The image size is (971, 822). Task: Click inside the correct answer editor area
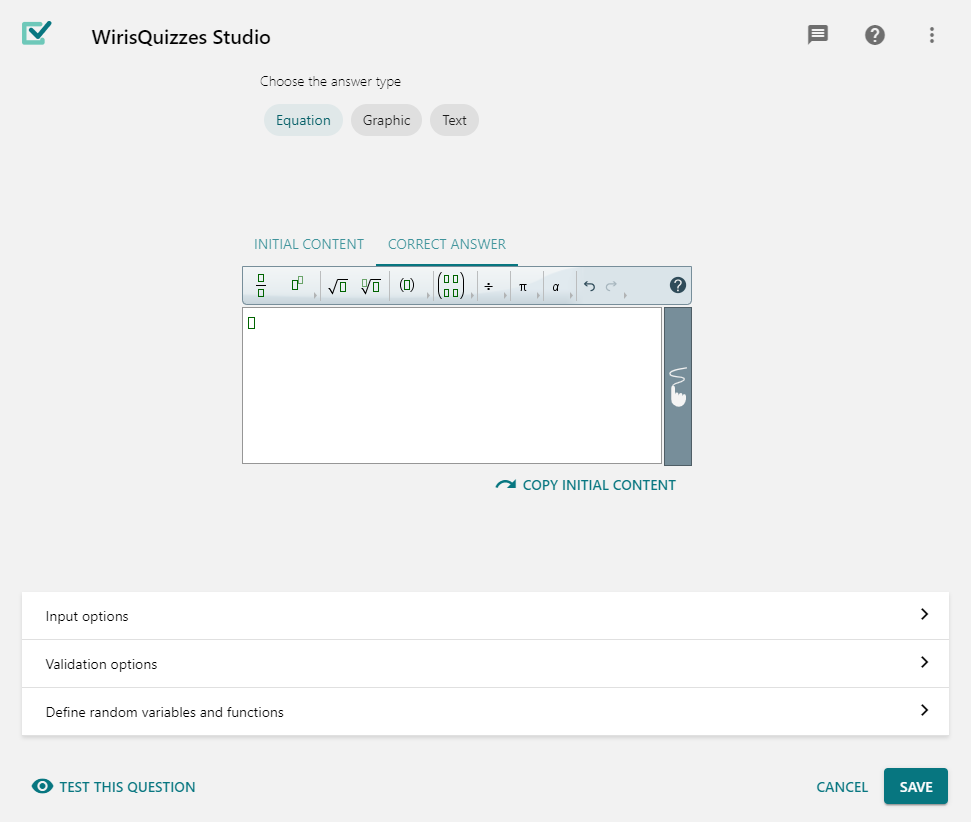[452, 385]
